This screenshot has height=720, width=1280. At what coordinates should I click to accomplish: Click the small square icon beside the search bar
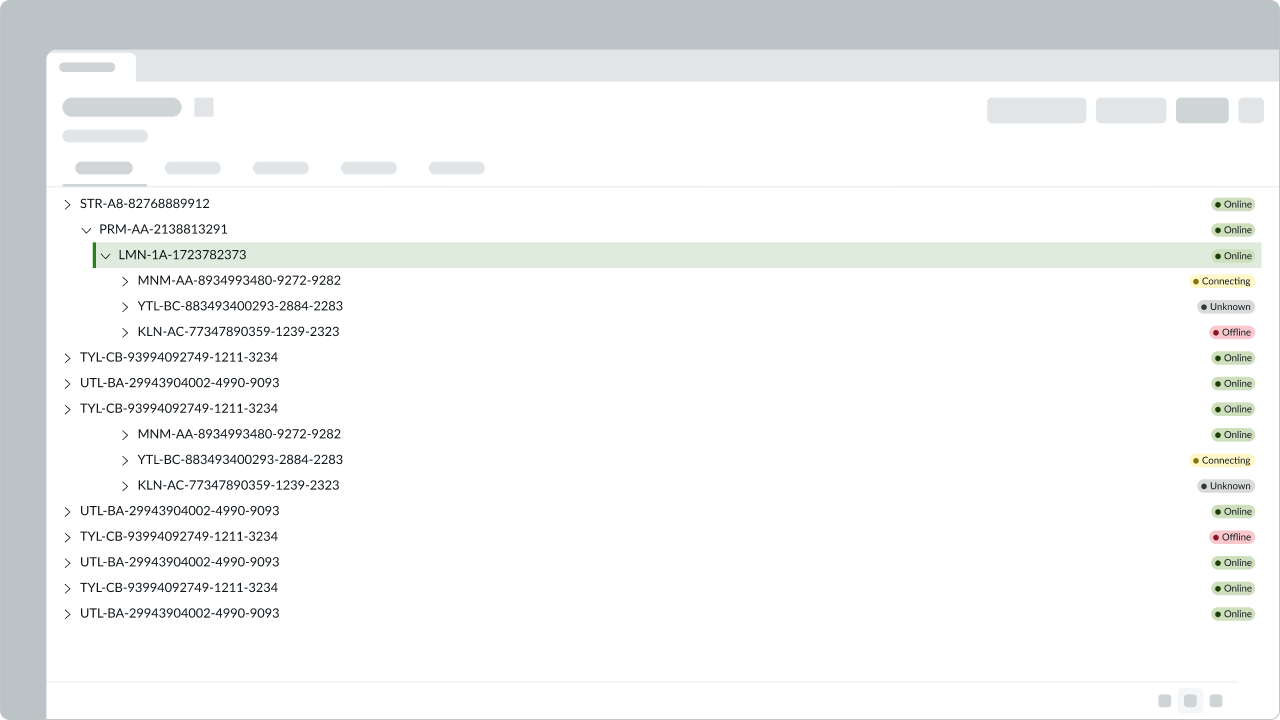pos(203,106)
